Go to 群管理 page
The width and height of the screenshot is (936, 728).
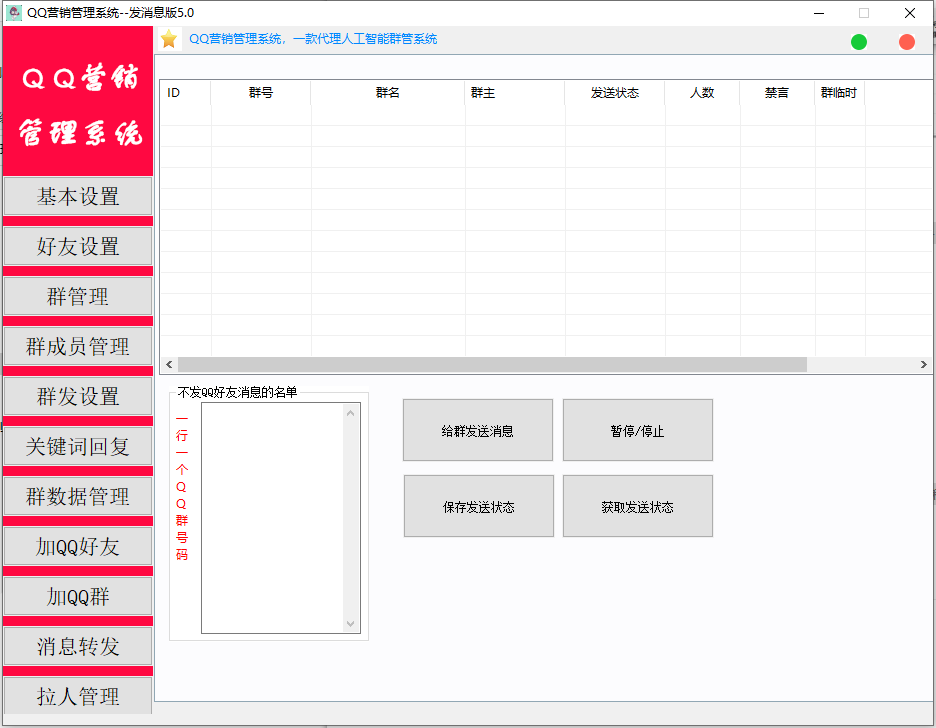pos(78,297)
